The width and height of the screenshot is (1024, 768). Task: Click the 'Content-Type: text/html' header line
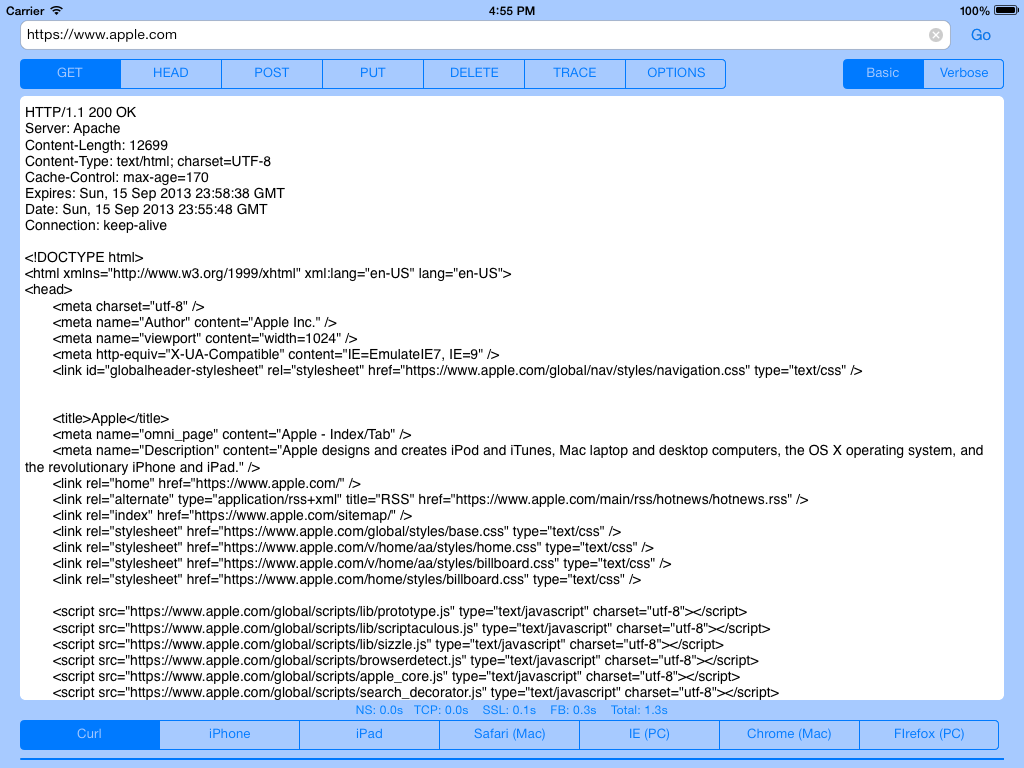pos(148,161)
